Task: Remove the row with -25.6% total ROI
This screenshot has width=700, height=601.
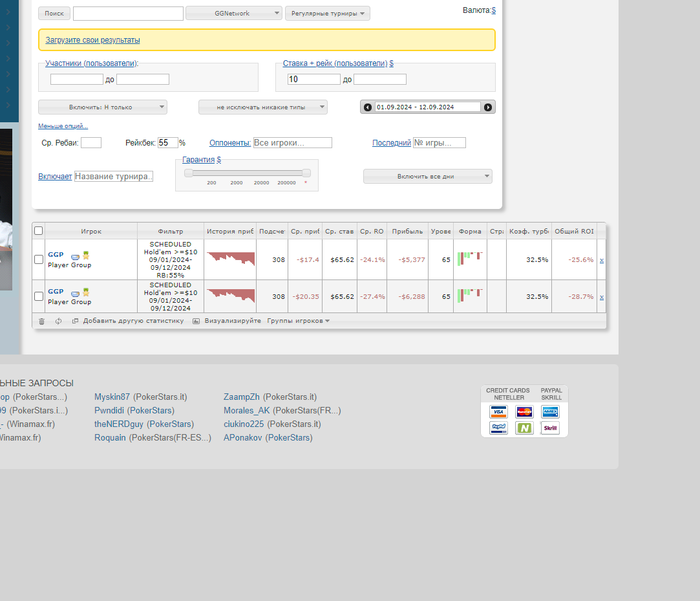Action: (602, 260)
